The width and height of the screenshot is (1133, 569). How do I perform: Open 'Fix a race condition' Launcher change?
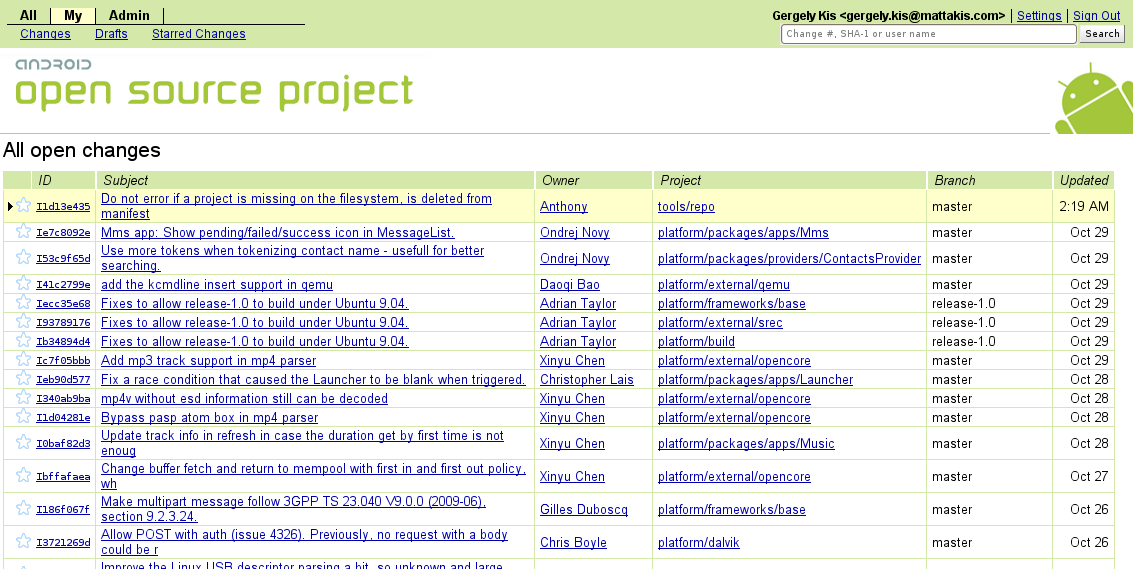(x=313, y=380)
